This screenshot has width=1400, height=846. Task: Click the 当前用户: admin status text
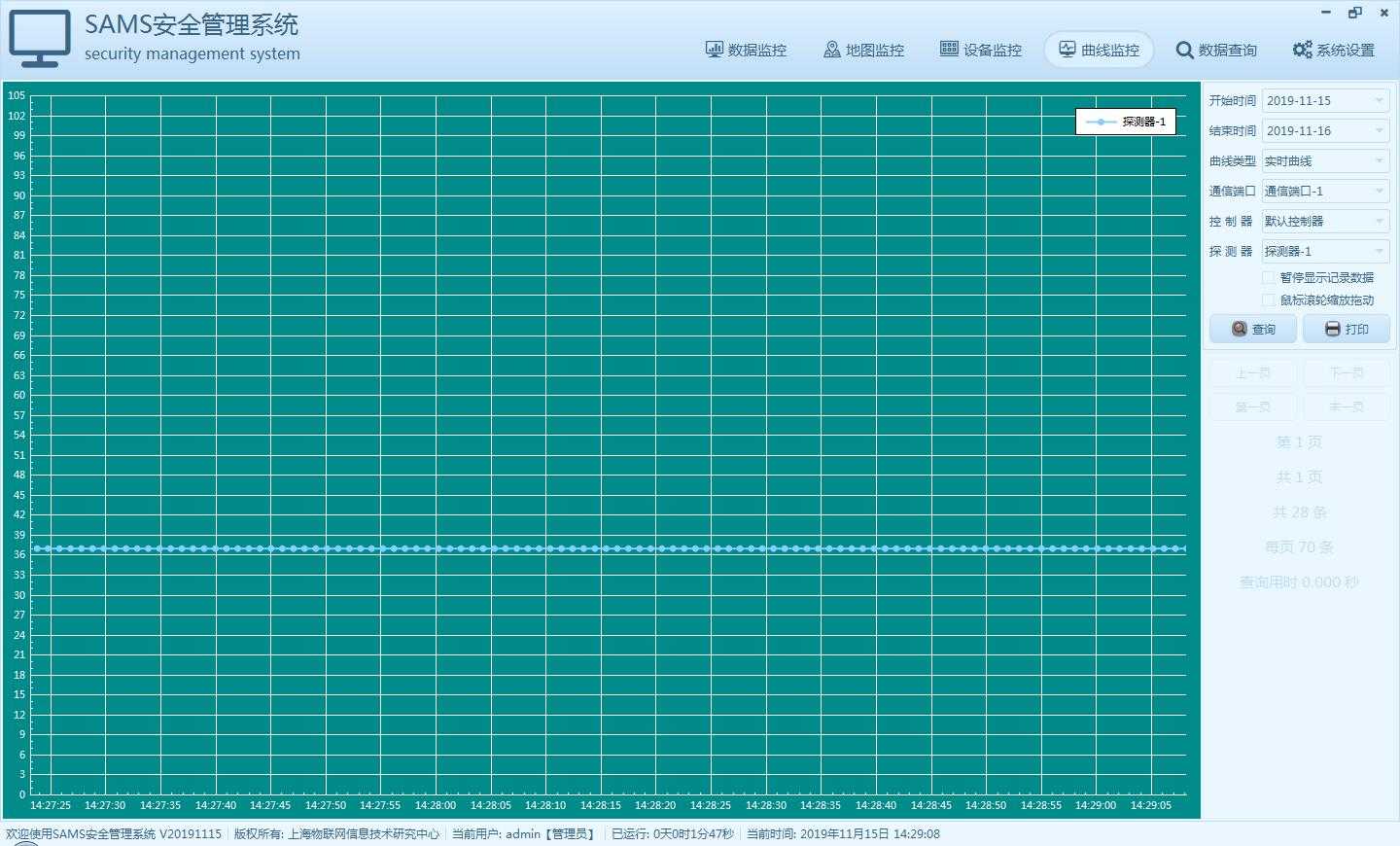click(x=523, y=834)
